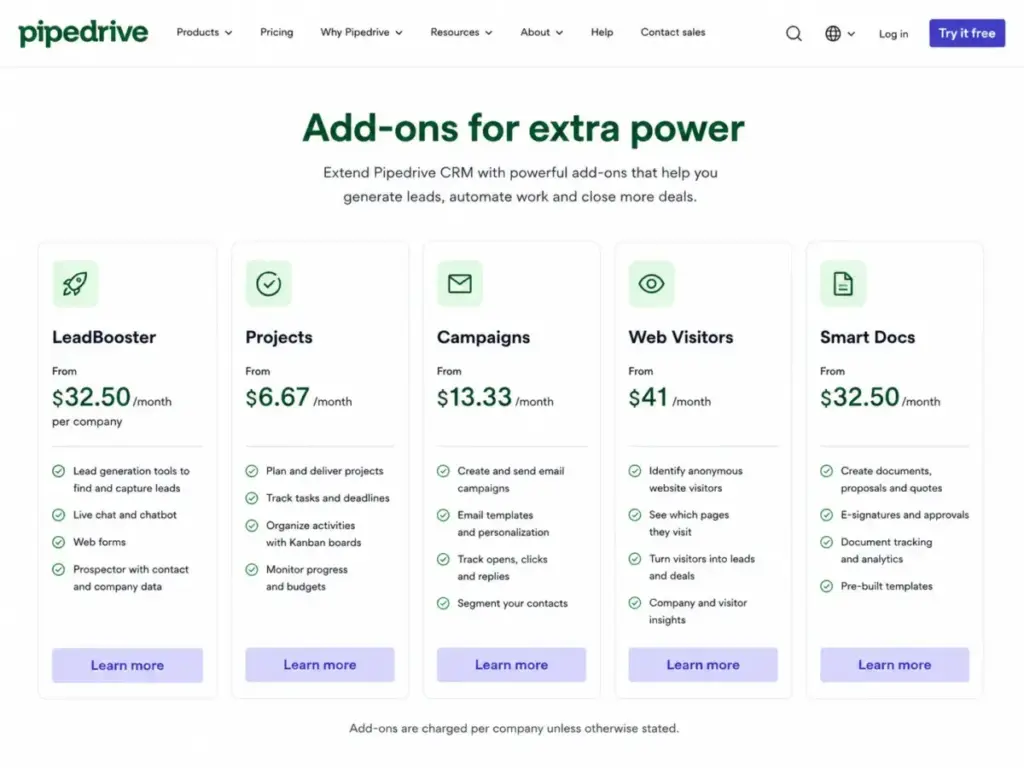Click the Web Visitors eye icon
This screenshot has height=768, width=1024.
(651, 283)
